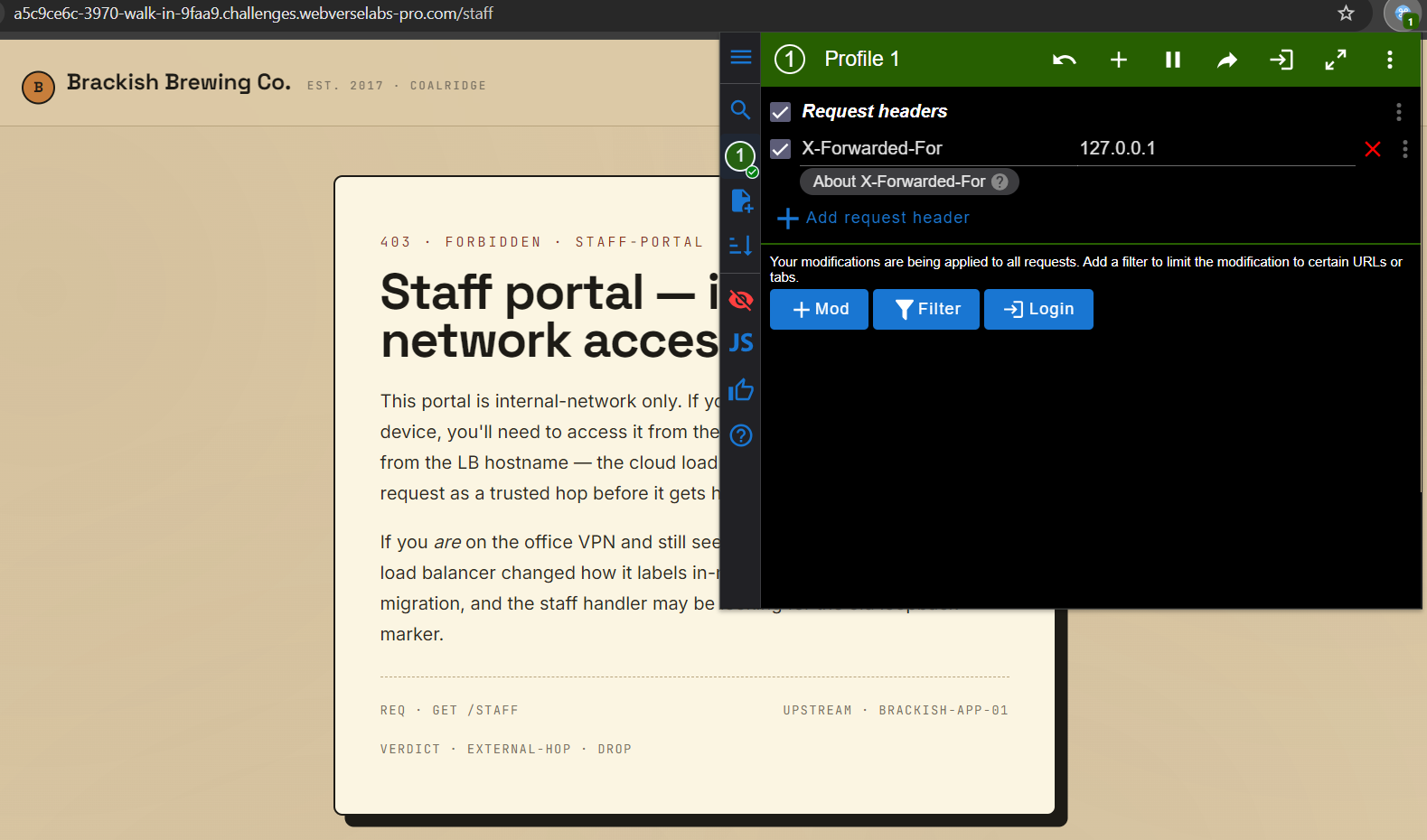Click the Brackish Brewing Co. site title

[179, 82]
